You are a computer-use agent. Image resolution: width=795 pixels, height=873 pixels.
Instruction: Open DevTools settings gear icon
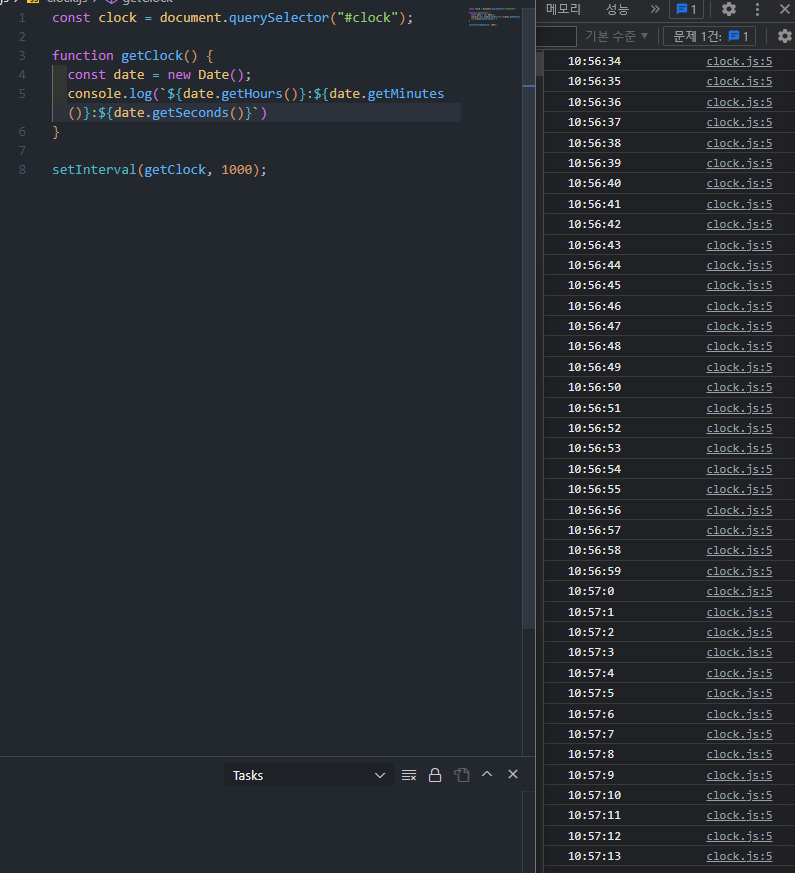[x=729, y=9]
